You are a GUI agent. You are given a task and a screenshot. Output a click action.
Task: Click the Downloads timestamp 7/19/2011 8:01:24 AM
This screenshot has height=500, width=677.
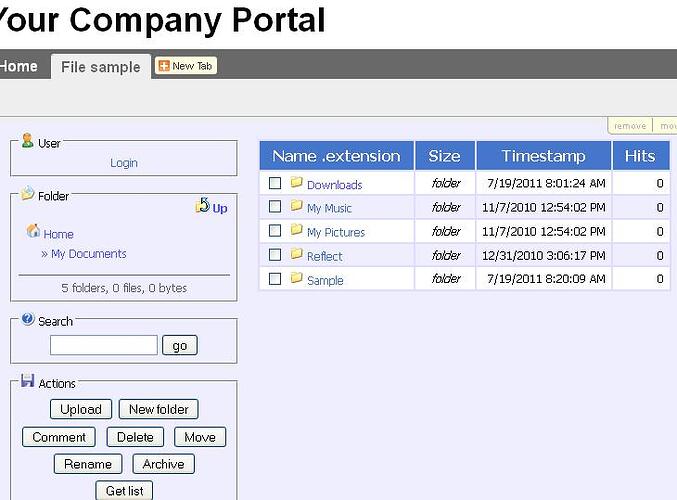pos(546,183)
